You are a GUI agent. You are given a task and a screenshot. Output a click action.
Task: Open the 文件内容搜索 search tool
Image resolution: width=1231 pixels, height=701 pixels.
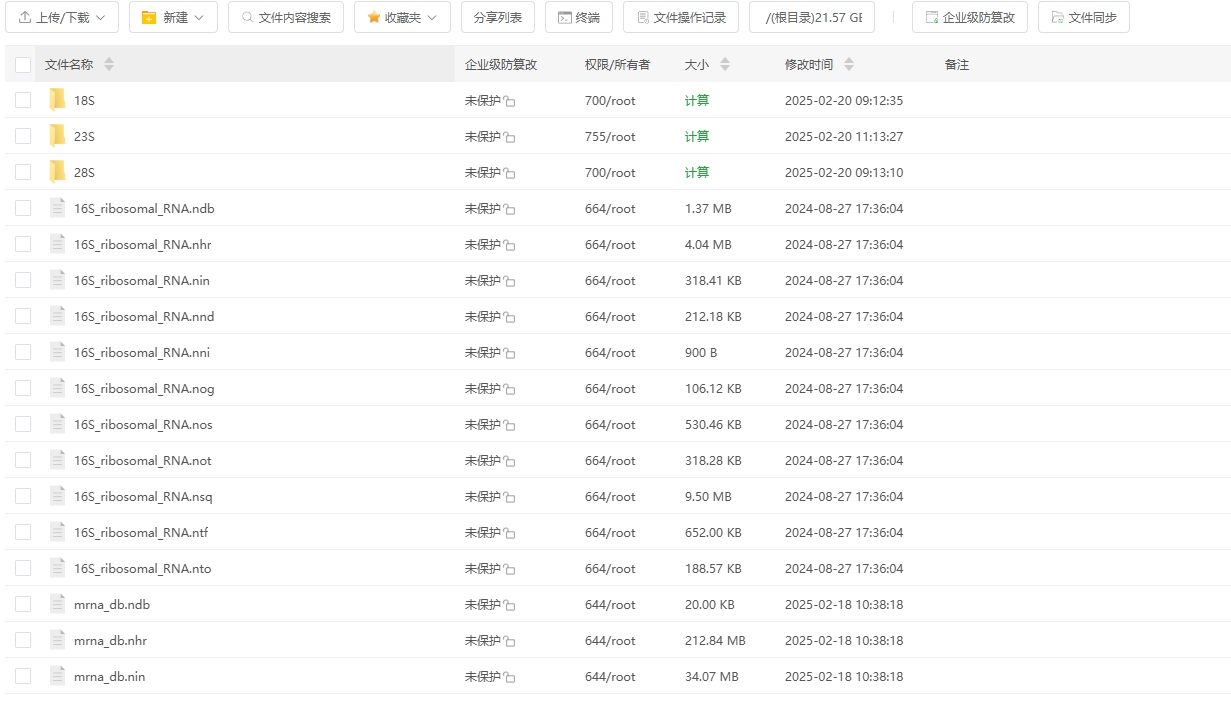(286, 16)
